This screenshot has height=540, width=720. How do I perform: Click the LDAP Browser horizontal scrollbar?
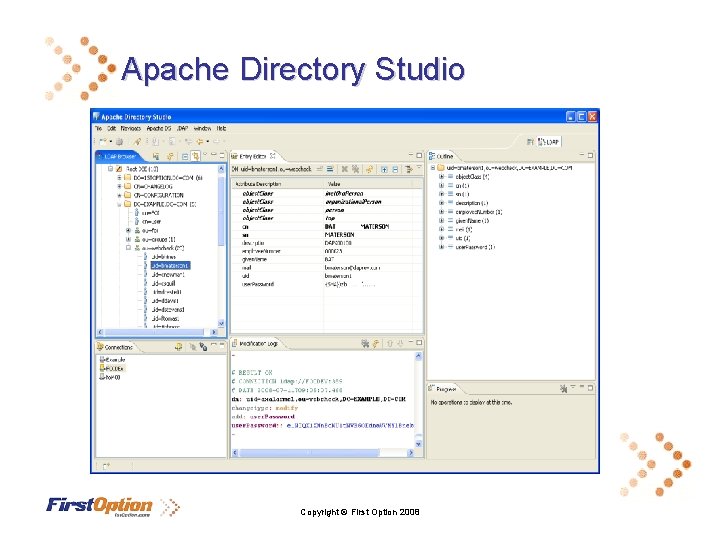click(156, 332)
